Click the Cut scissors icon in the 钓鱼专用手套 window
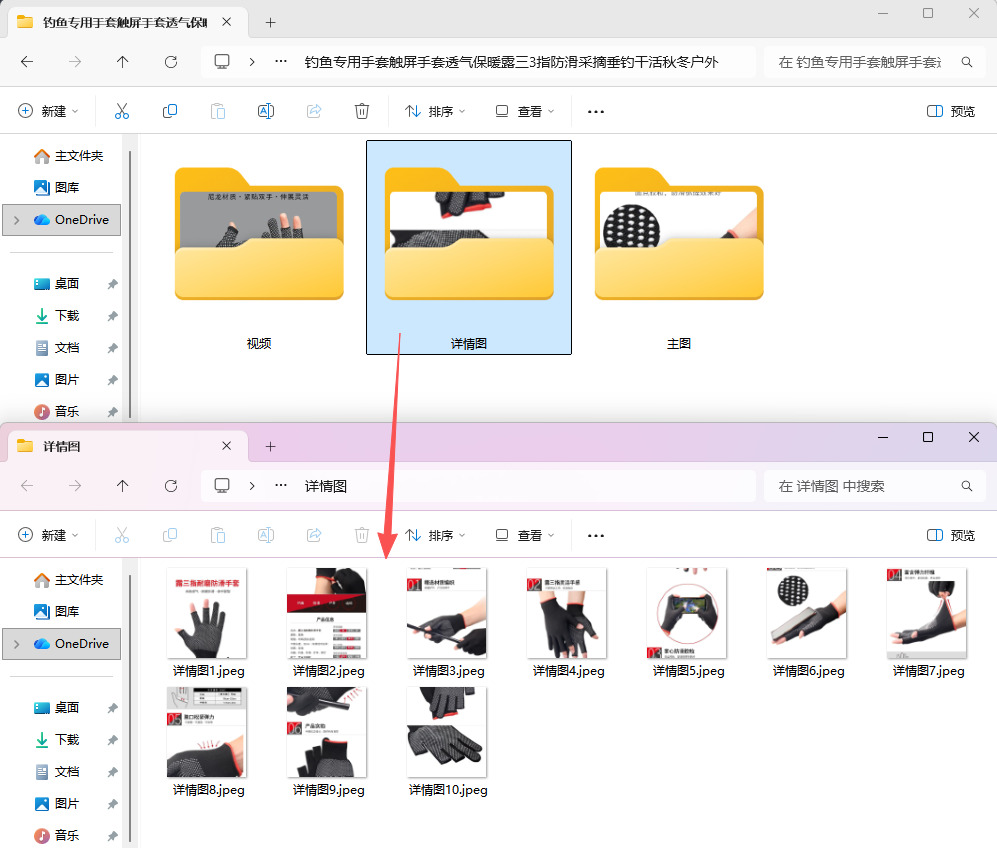Screen dimensions: 997x848 coord(122,111)
